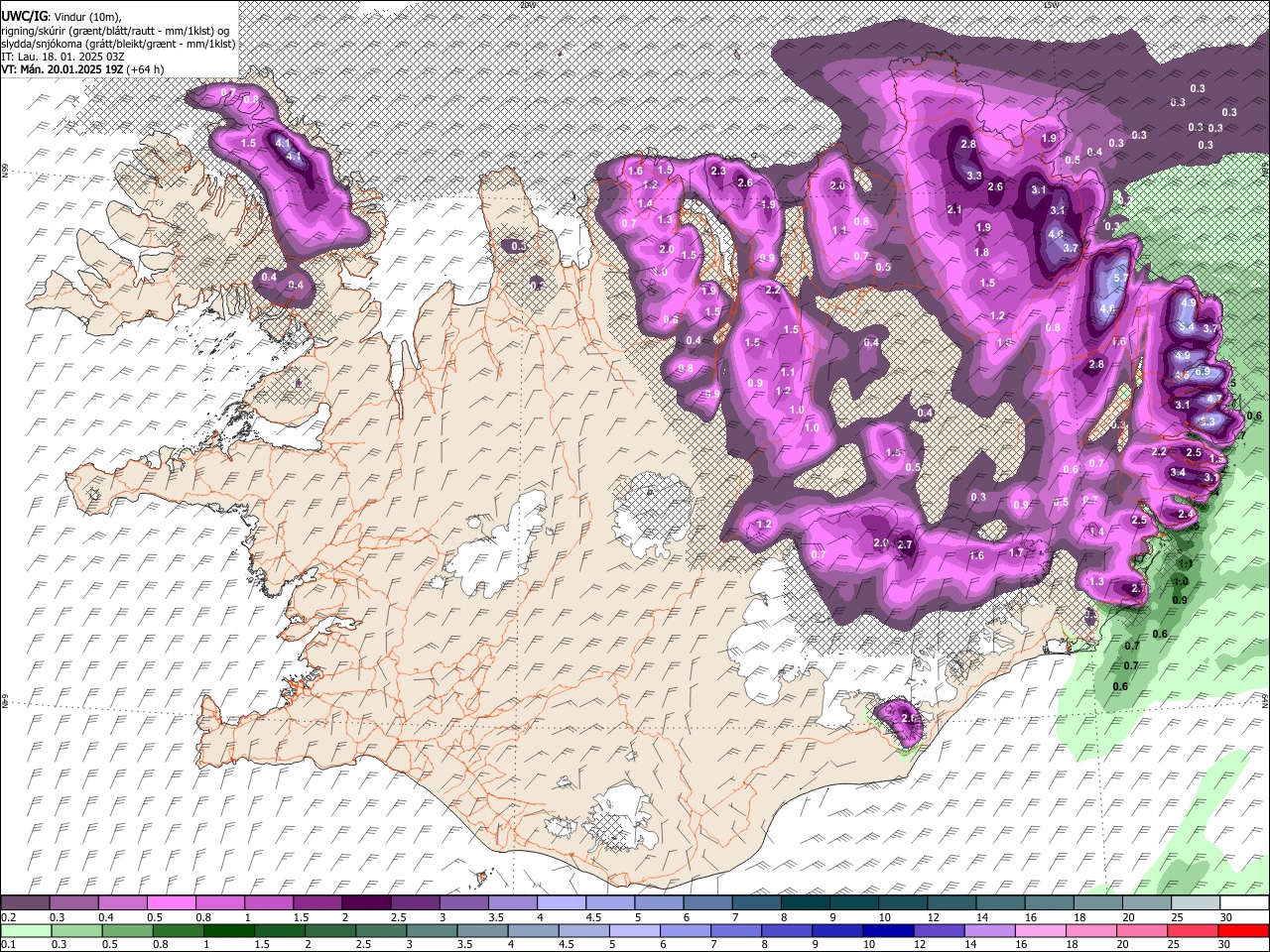Pick the rain scale swatch between 0.1 and 0.3
The width and height of the screenshot is (1270, 952).
click(27, 930)
